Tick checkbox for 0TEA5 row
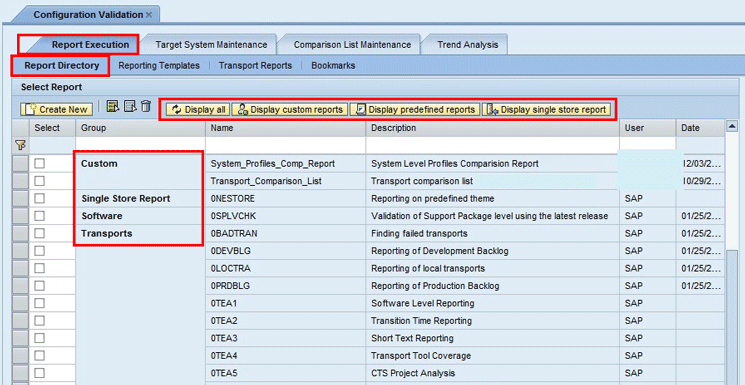This screenshot has width=745, height=385. [39, 373]
